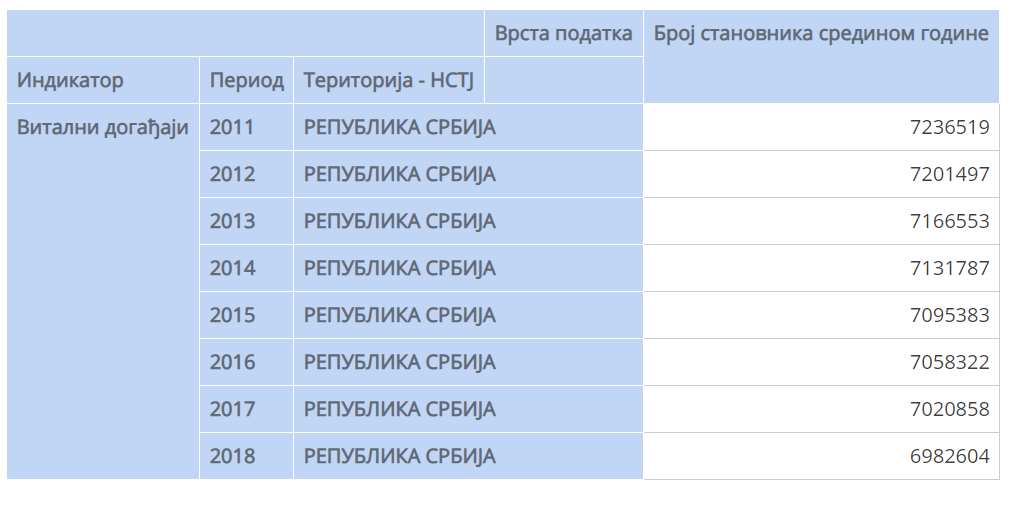Viewport: 1010px width, 513px height.
Task: Click the year 2013 cell
Action: 232,221
